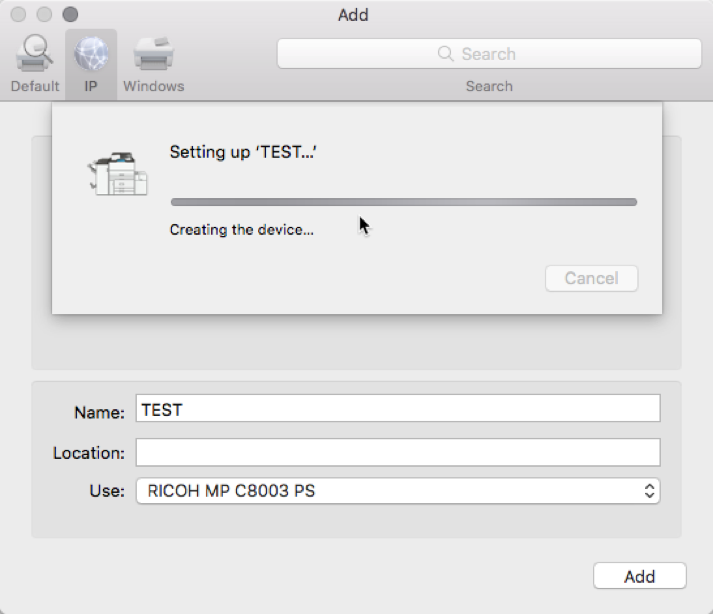Switch to the IP printer tab

(91, 64)
